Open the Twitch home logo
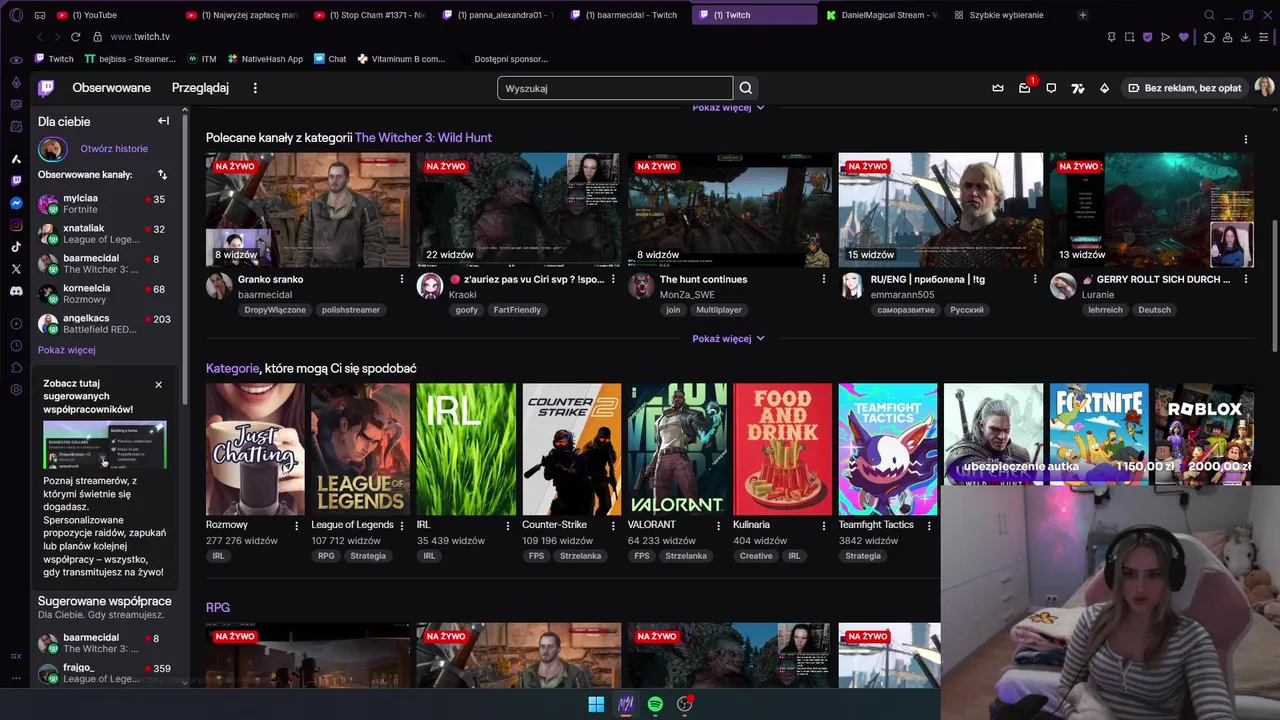Screen dimensions: 1280x720 tap(46, 88)
